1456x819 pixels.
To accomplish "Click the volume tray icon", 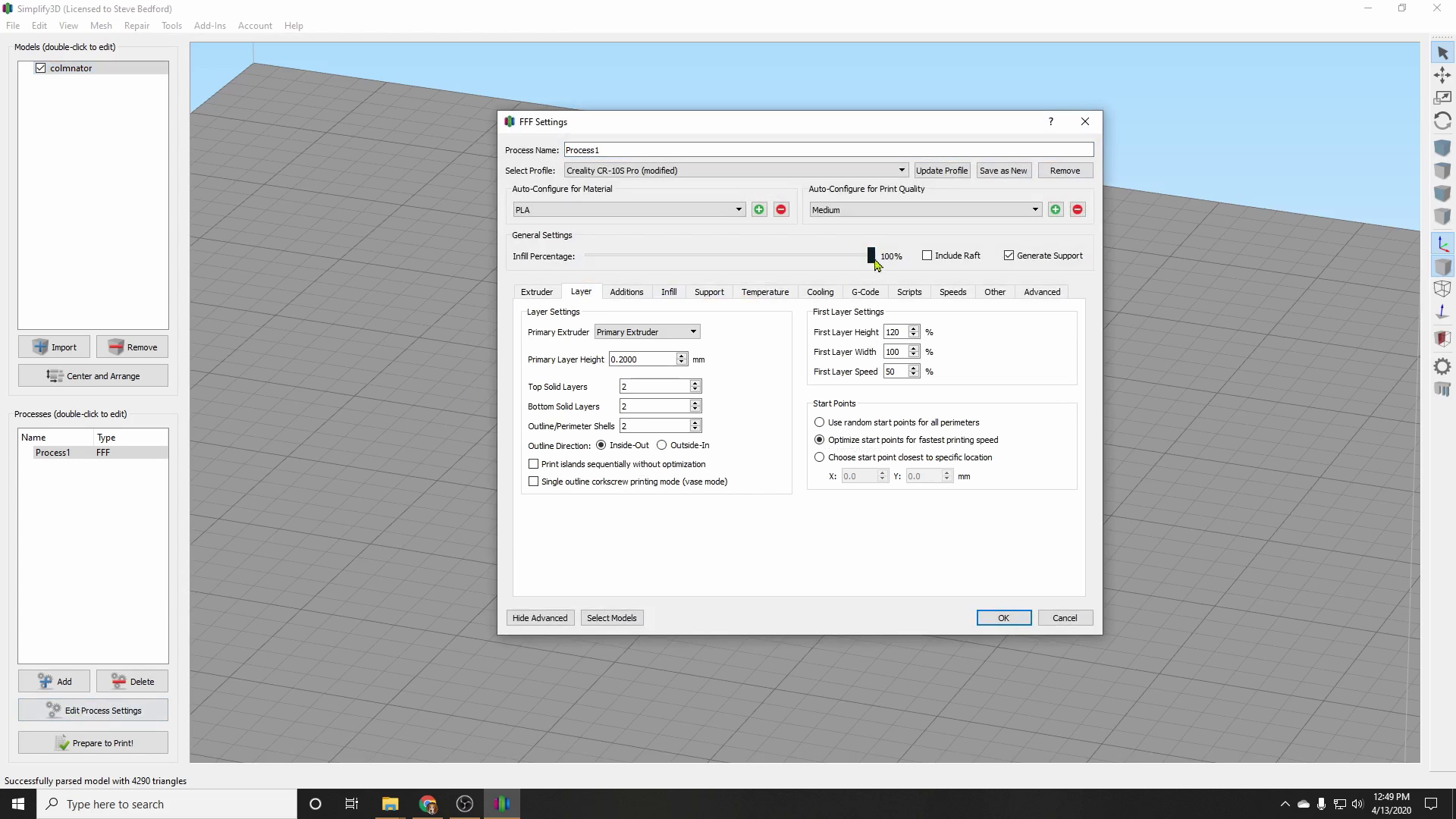I will [1357, 804].
